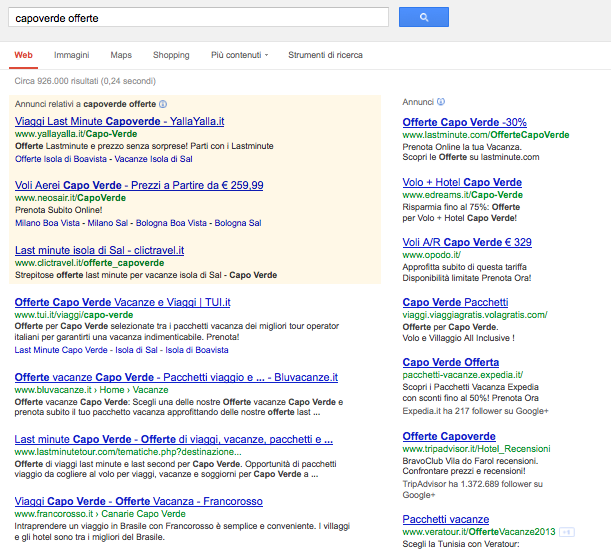Screen dimensions: 611x549
Task: Open the 'Volo + Hotel Capo Verde' edreams ad
Action: point(462,182)
